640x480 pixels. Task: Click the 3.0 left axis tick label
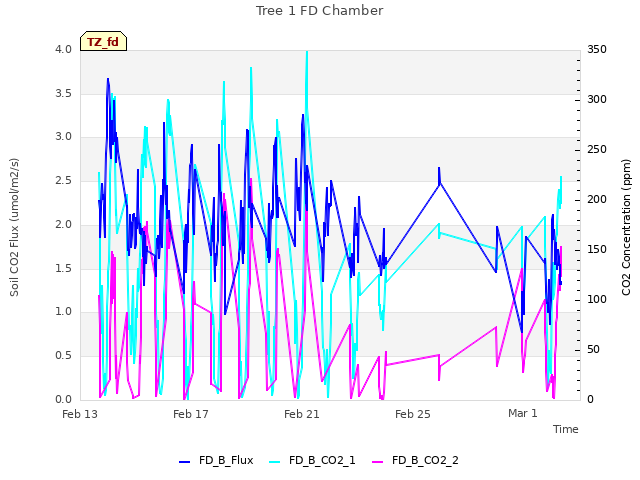[63, 137]
